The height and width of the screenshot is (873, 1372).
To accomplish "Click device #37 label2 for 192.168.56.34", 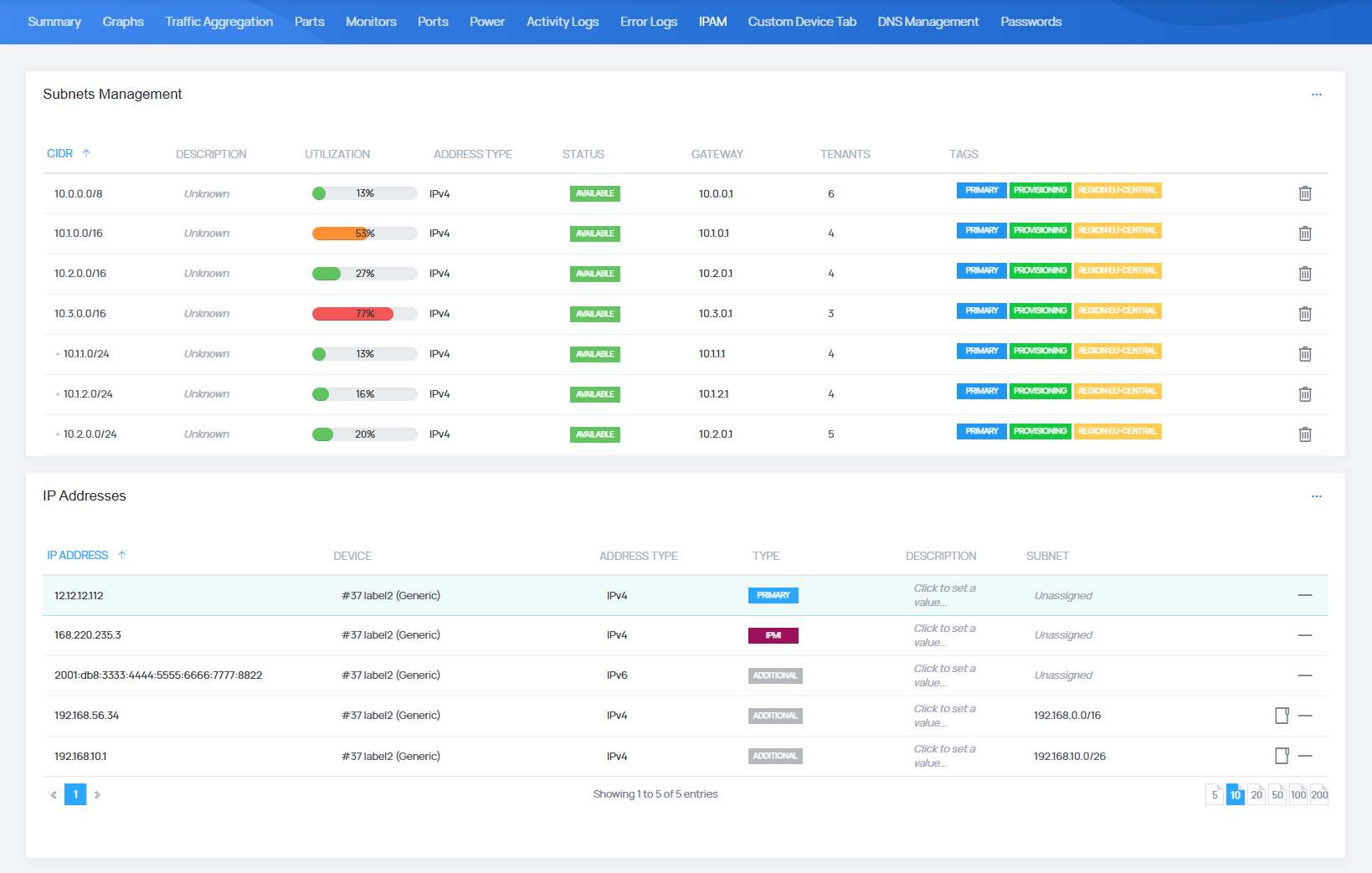I will tap(391, 716).
